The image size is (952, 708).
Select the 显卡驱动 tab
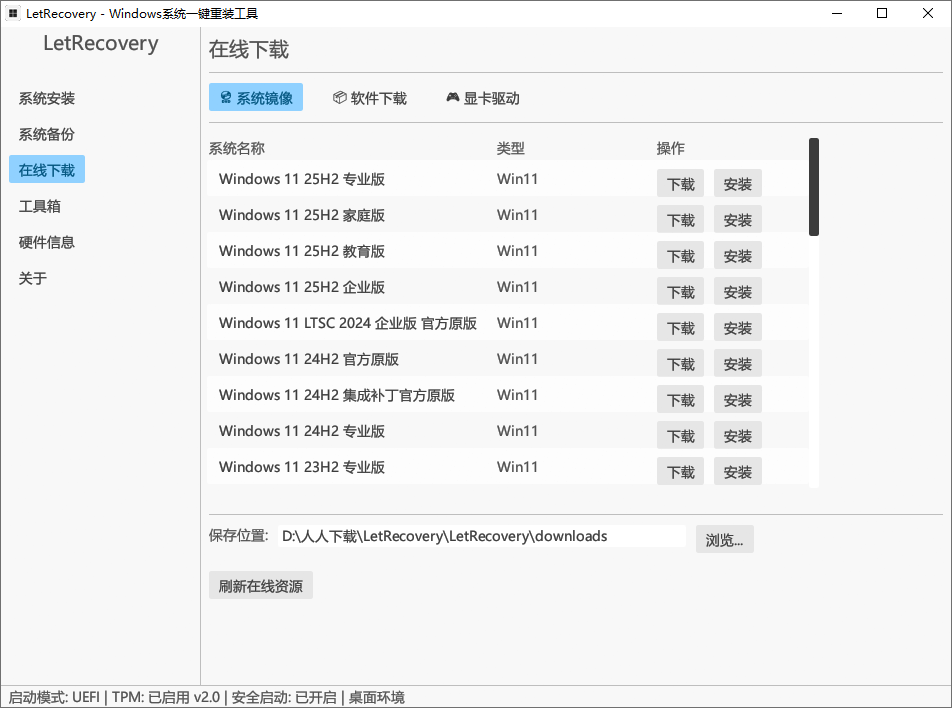(x=482, y=97)
